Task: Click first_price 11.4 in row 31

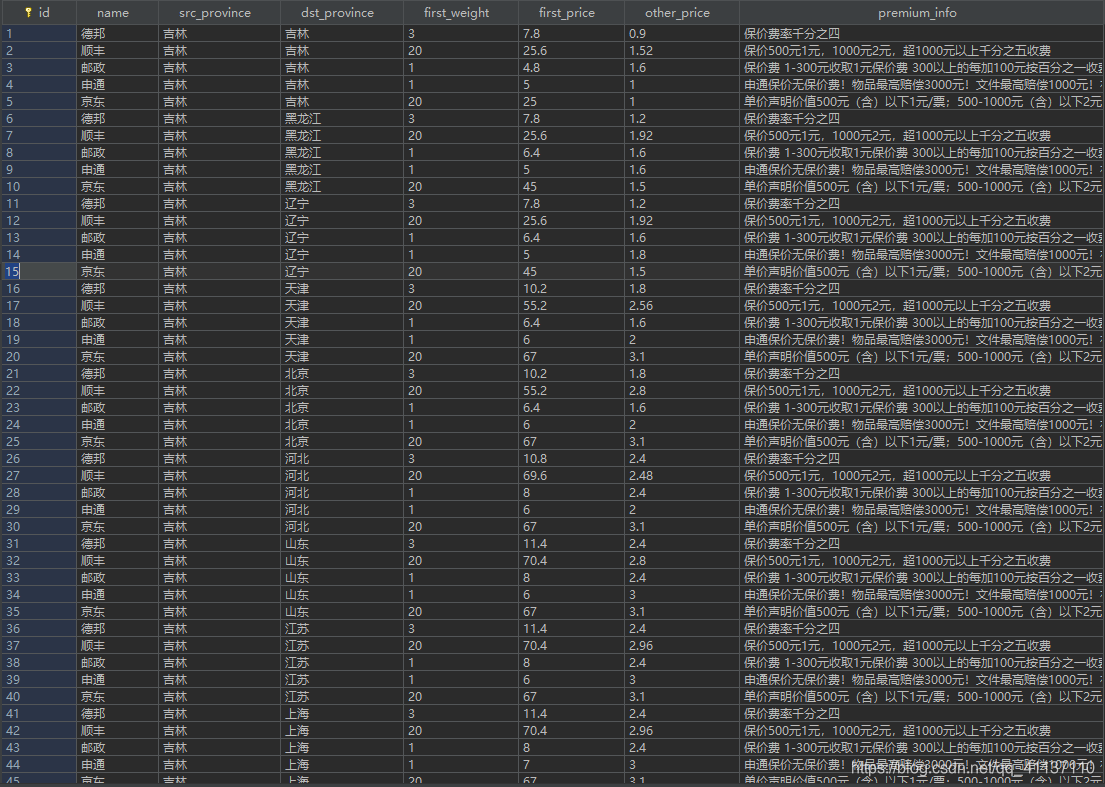Action: click(571, 544)
